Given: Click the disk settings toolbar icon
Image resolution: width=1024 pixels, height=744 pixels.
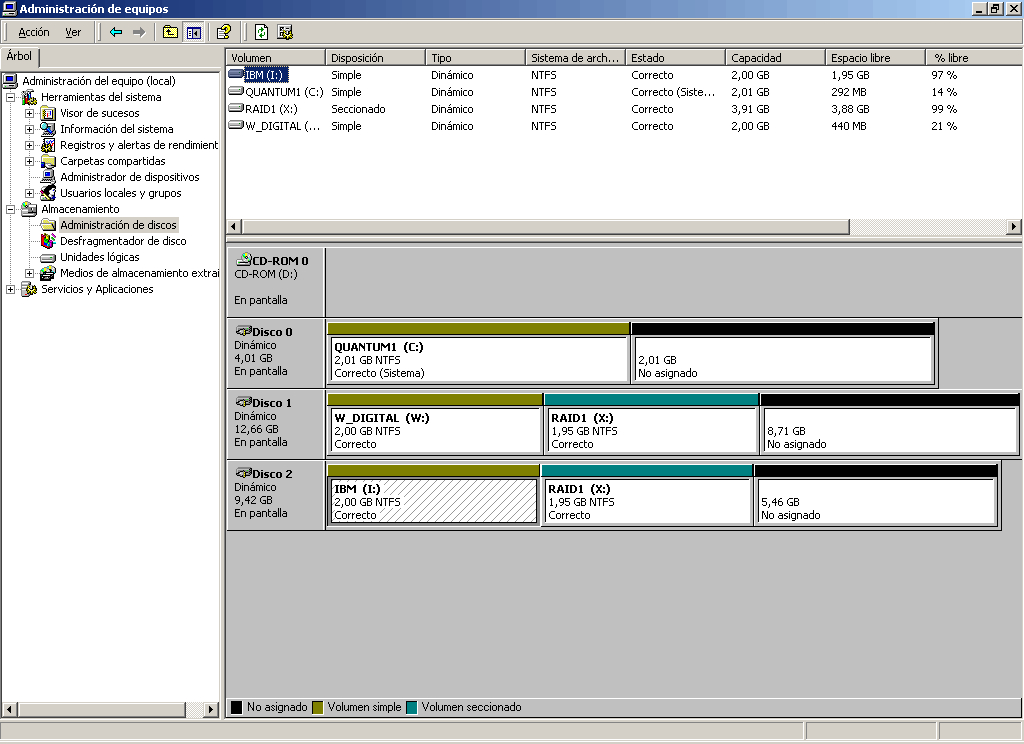Looking at the screenshot, I should [x=285, y=32].
